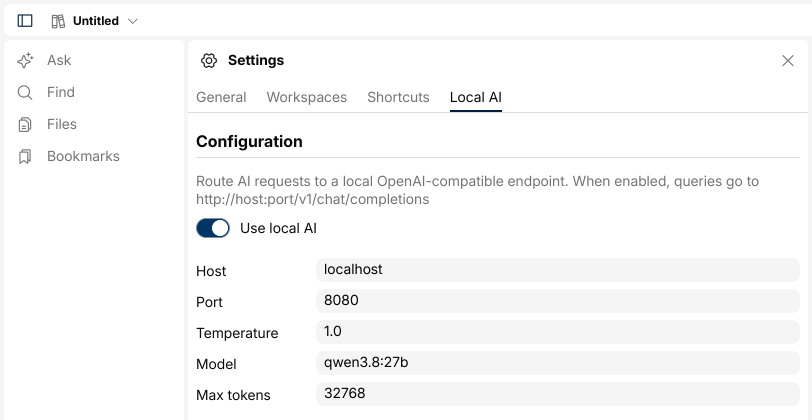Switch to the Shortcuts tab

[x=398, y=97]
